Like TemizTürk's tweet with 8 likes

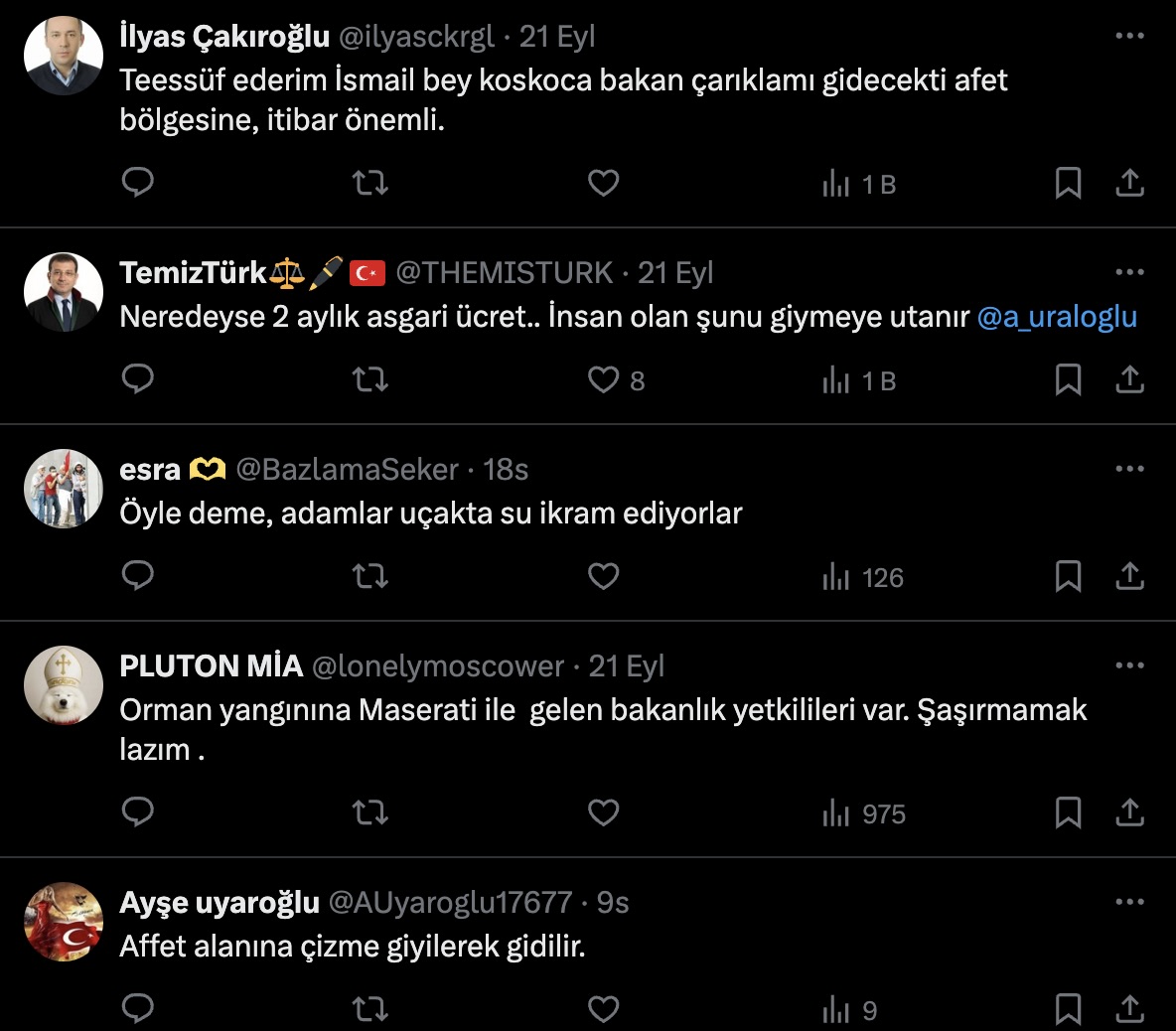[604, 379]
